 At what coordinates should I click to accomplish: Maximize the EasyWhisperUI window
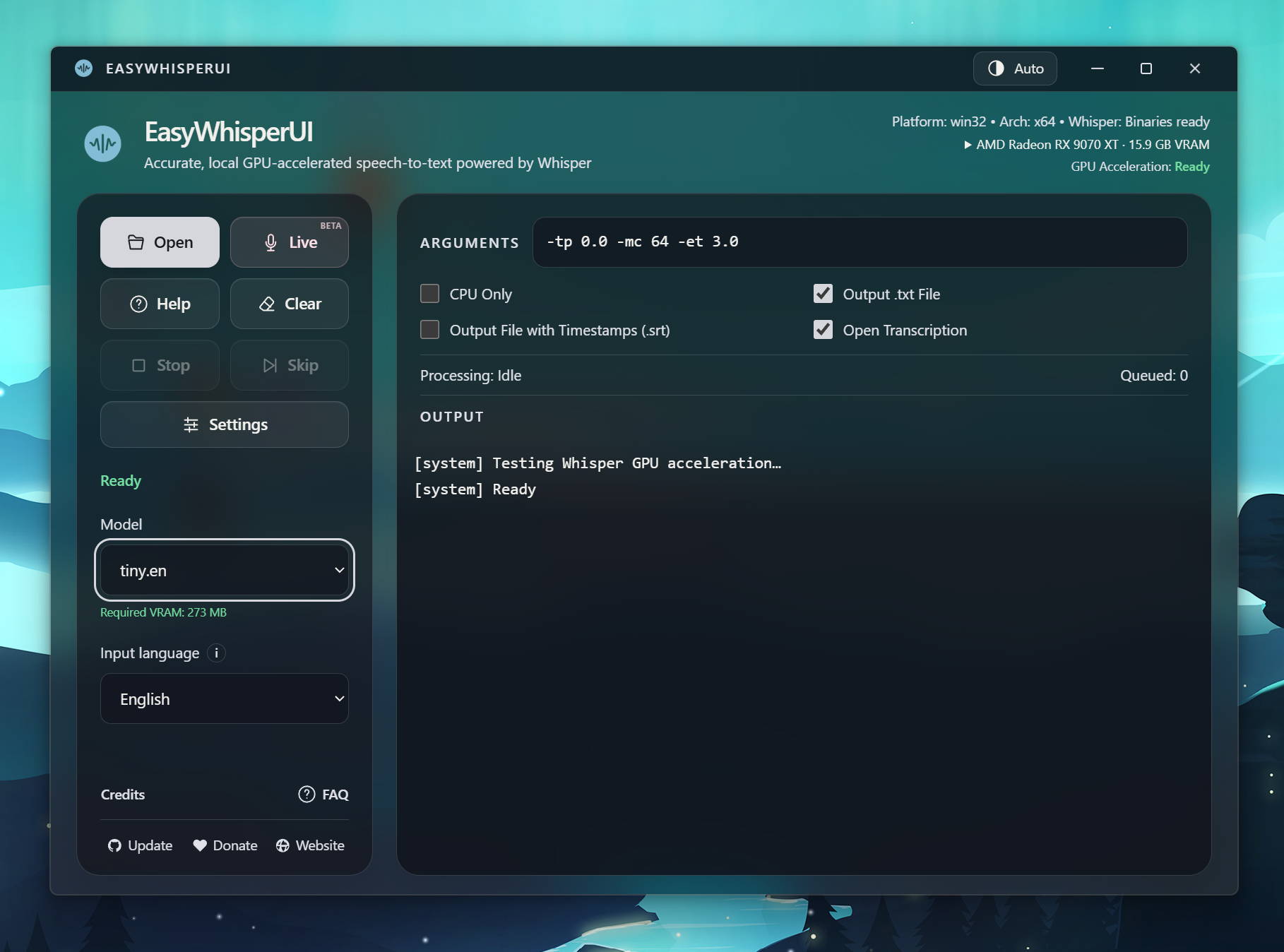(1146, 69)
